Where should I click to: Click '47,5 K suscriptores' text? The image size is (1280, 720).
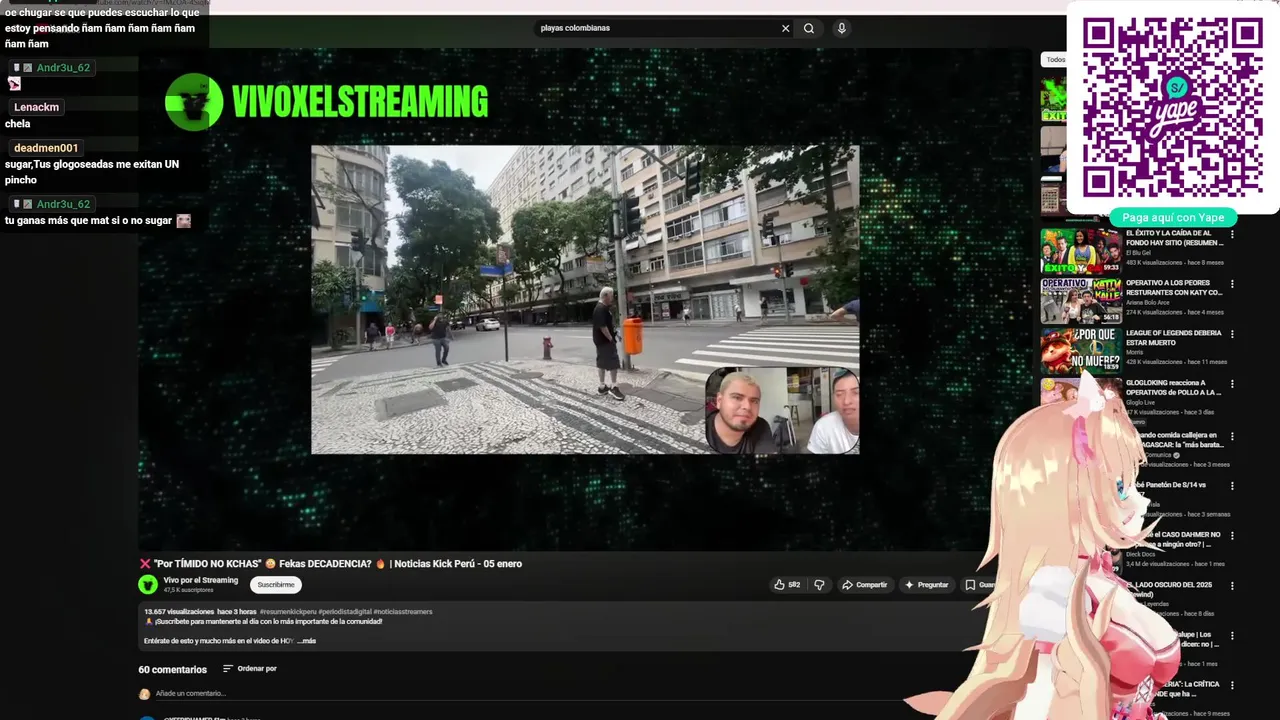tap(189, 591)
